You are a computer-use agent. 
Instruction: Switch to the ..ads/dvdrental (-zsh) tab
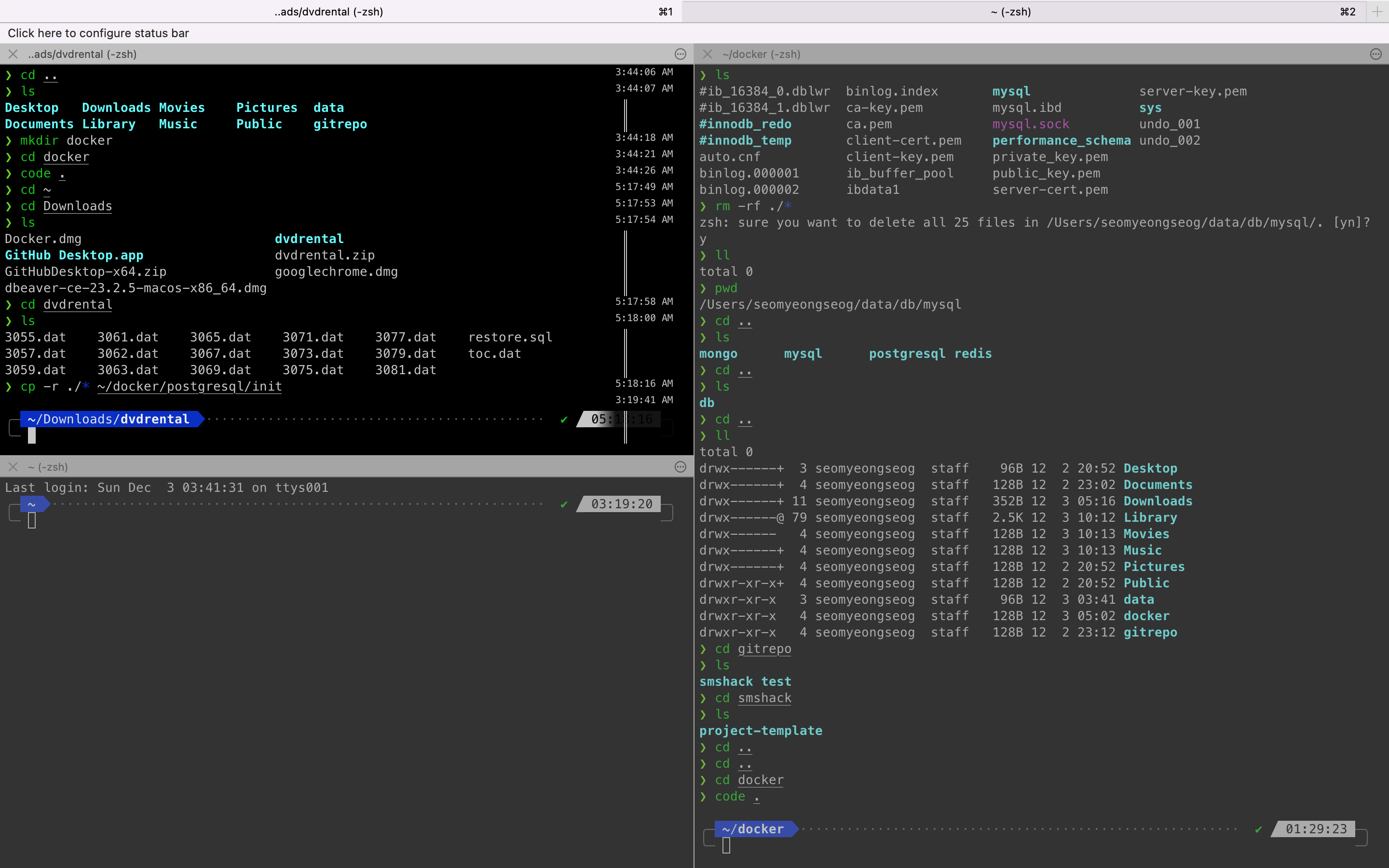coord(328,12)
